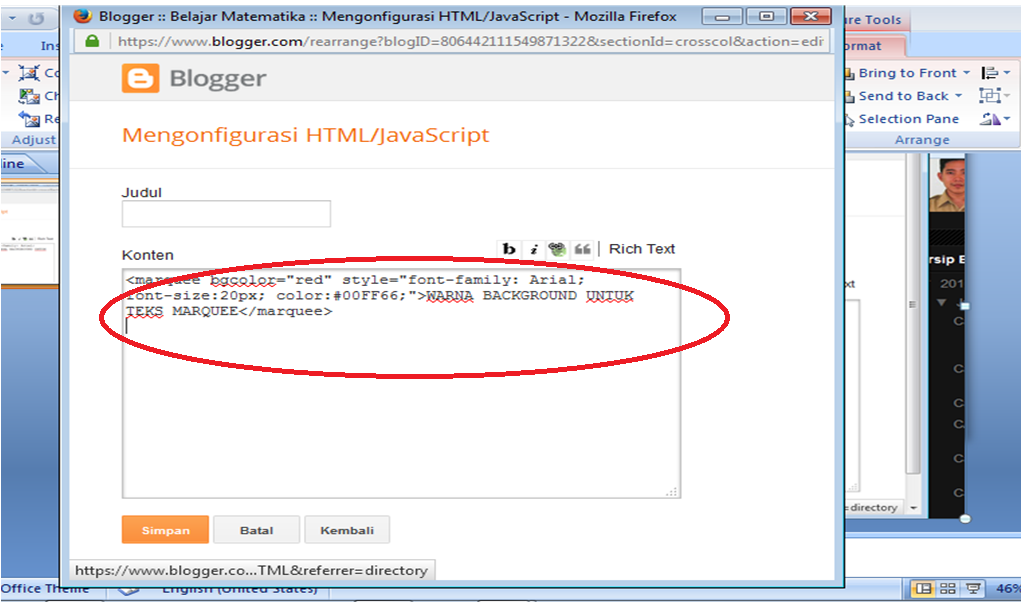Click the Redo icon in Quick Access Toolbar
This screenshot has width=1022, height=603.
pyautogui.click(x=36, y=19)
